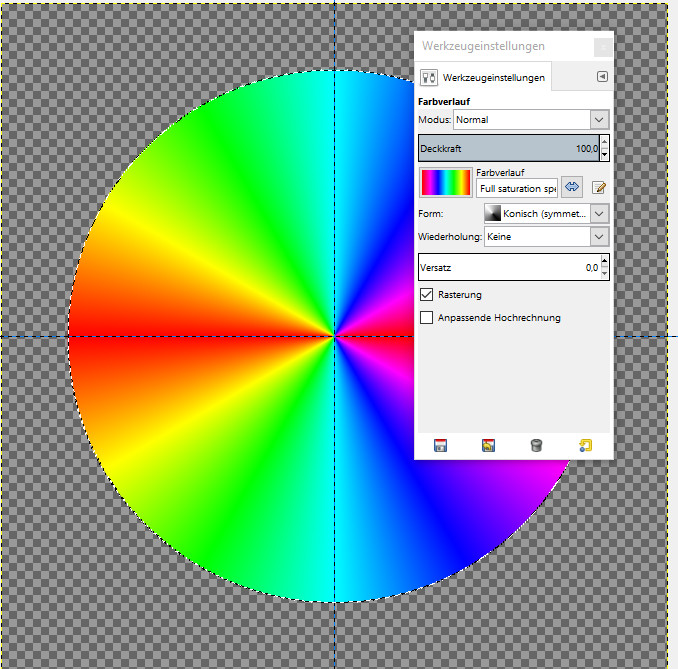Click the tab configuration arrow button

coord(602,77)
